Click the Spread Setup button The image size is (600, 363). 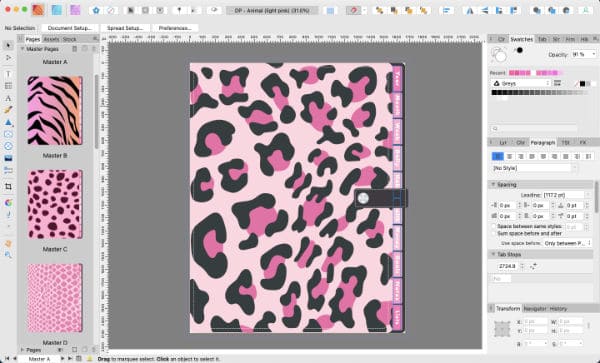(125, 28)
